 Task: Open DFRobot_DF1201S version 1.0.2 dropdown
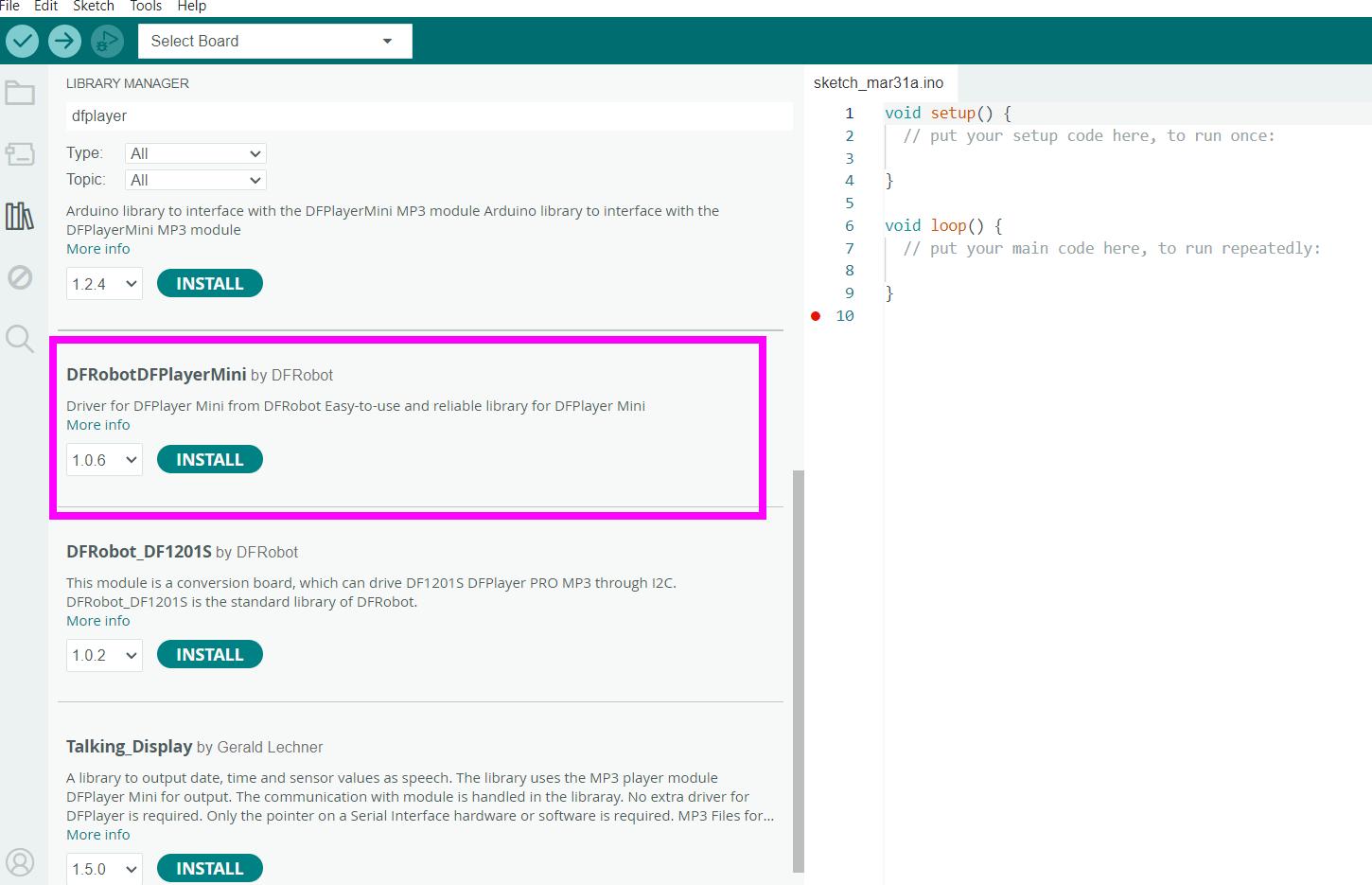click(104, 655)
